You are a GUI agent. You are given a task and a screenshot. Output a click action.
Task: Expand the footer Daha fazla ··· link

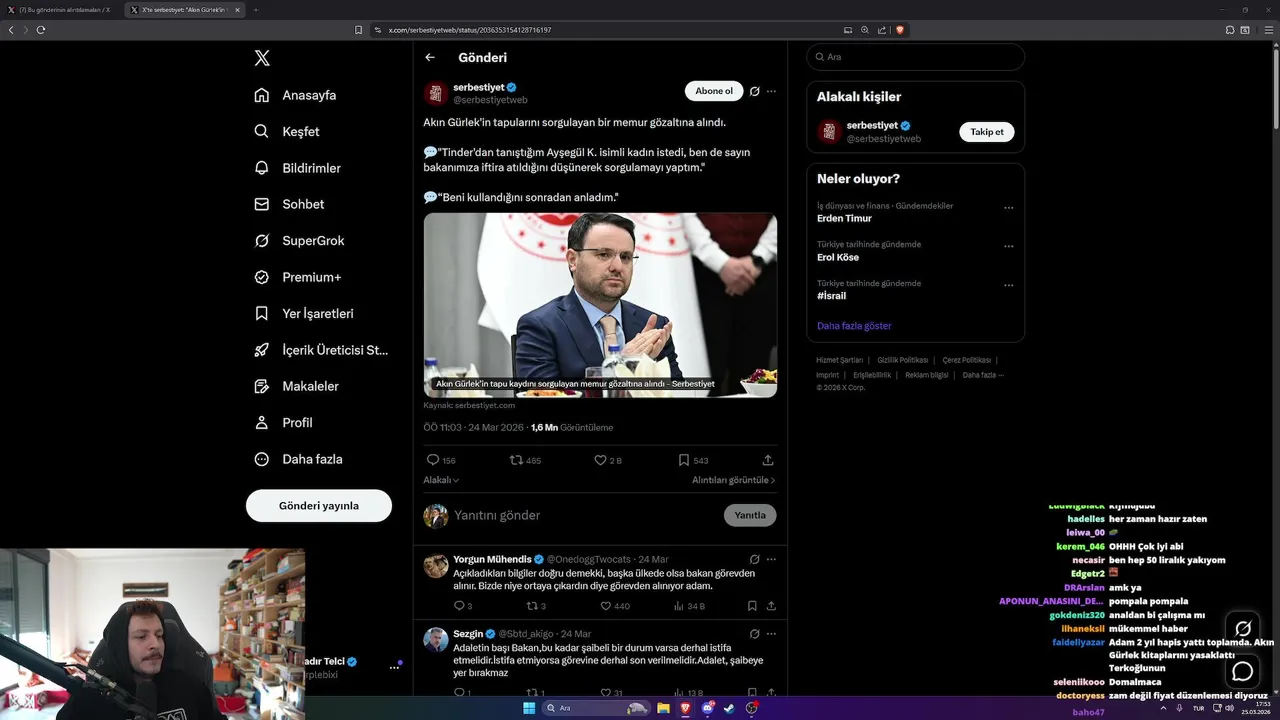coord(983,375)
